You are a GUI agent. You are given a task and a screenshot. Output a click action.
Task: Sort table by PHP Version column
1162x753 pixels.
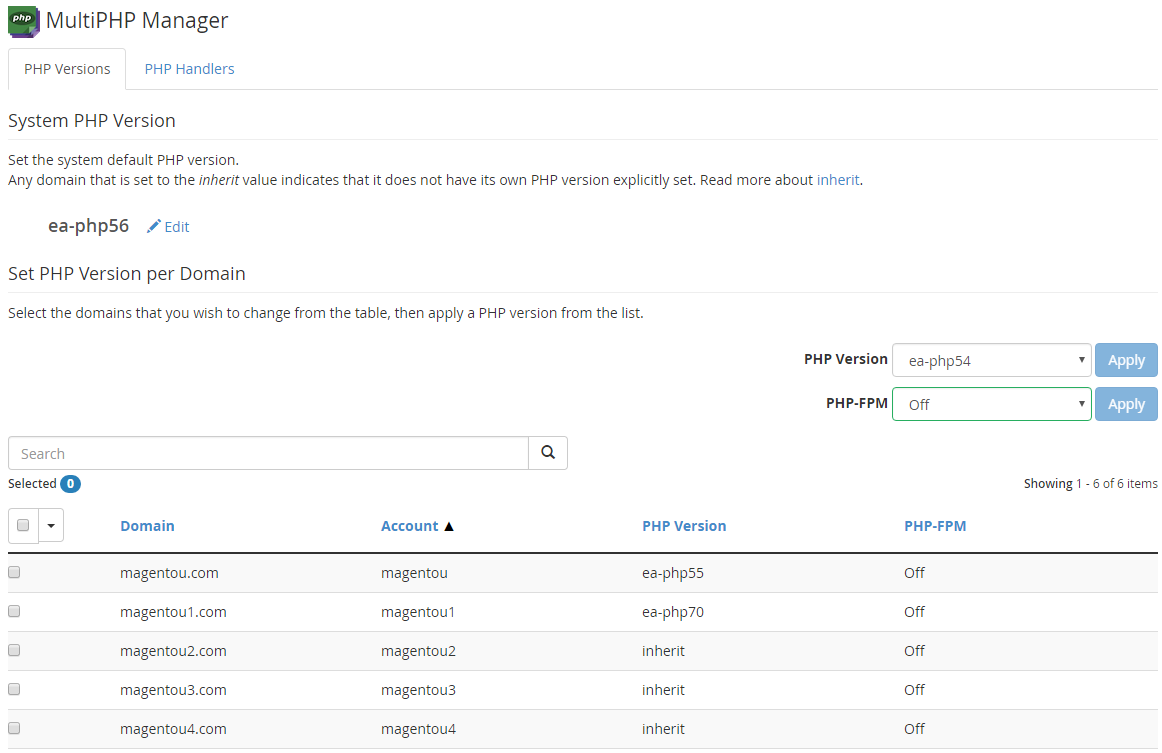tap(684, 525)
